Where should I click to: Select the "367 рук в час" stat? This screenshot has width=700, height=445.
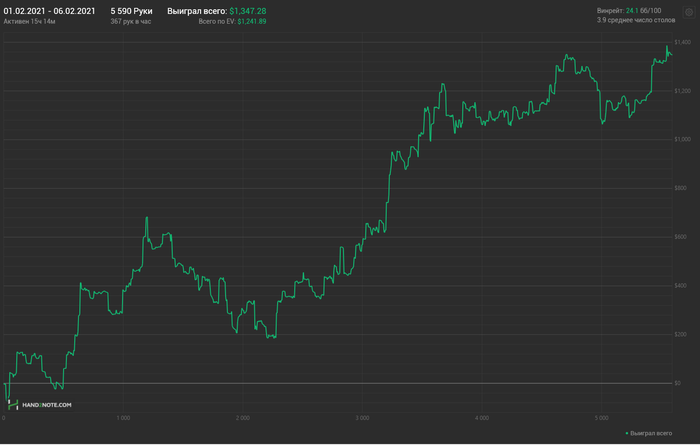tap(131, 21)
